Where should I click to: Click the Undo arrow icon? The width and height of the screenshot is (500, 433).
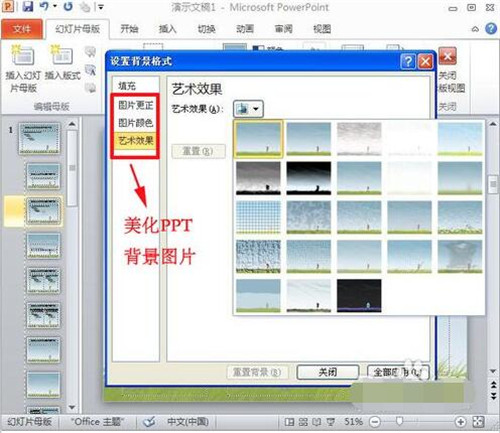[44, 6]
